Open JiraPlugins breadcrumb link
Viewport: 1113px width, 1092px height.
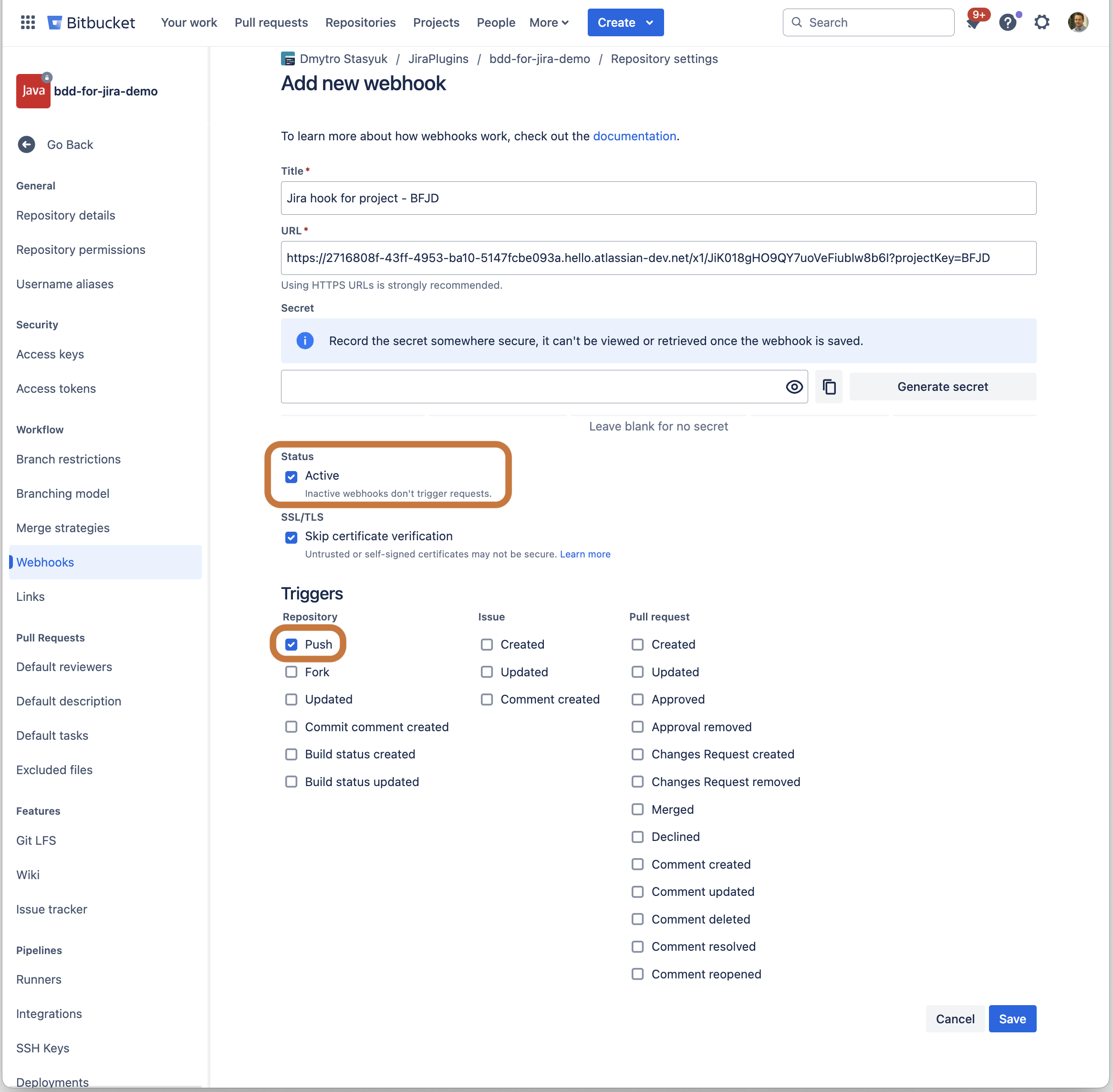(438, 59)
